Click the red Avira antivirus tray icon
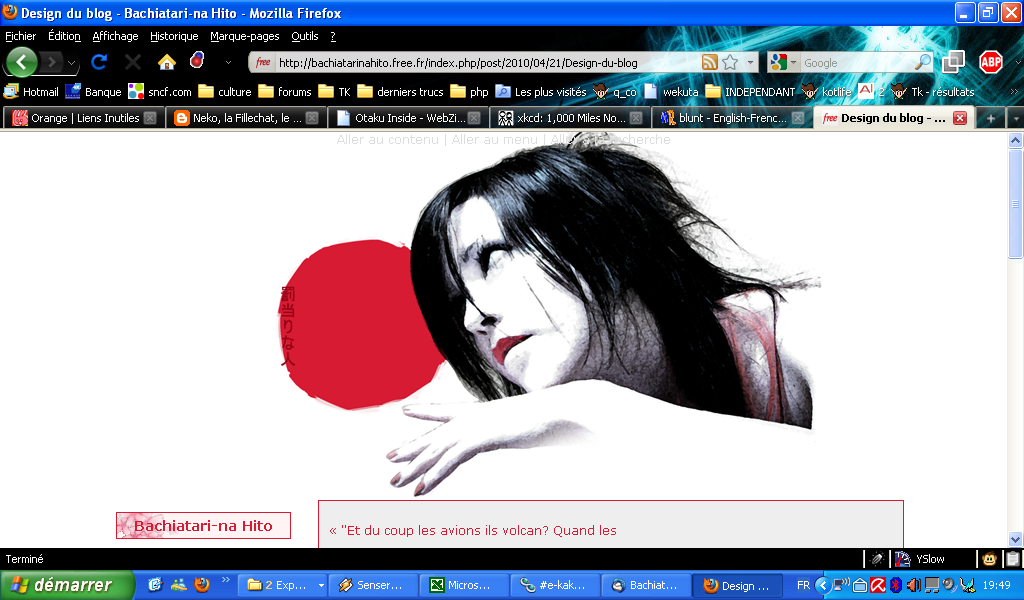 [878, 585]
